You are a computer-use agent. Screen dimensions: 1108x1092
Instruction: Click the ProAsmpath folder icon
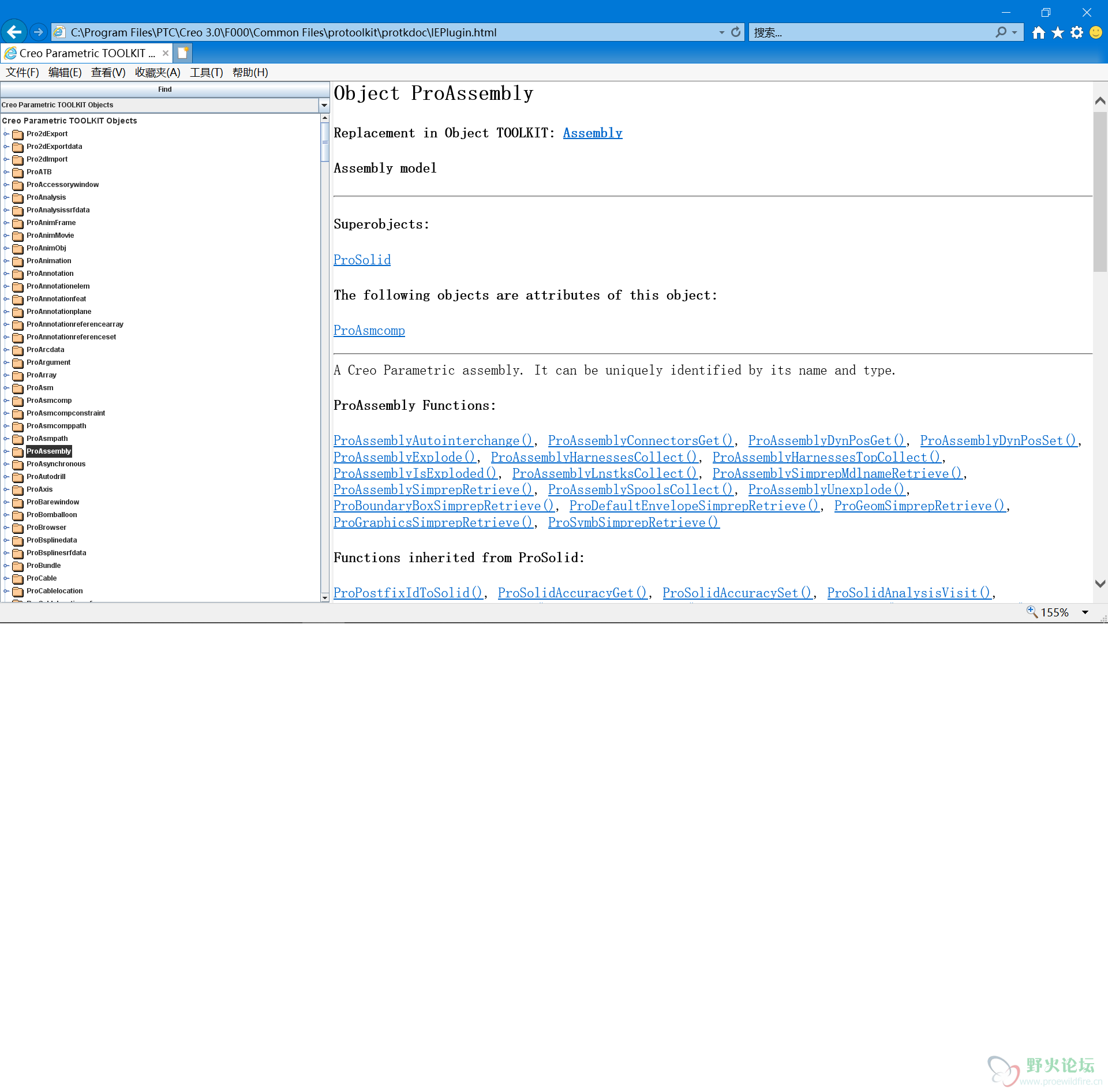point(18,439)
